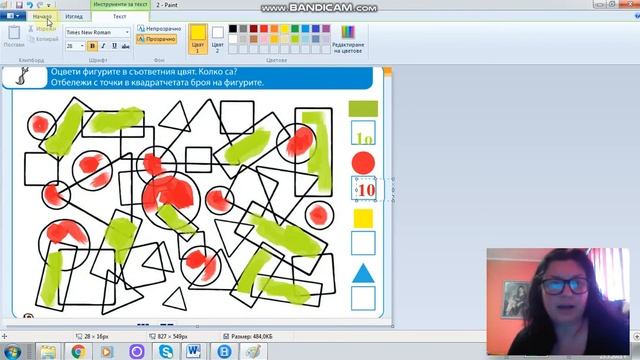Select the Цвят 2 color slot

pos(218,39)
